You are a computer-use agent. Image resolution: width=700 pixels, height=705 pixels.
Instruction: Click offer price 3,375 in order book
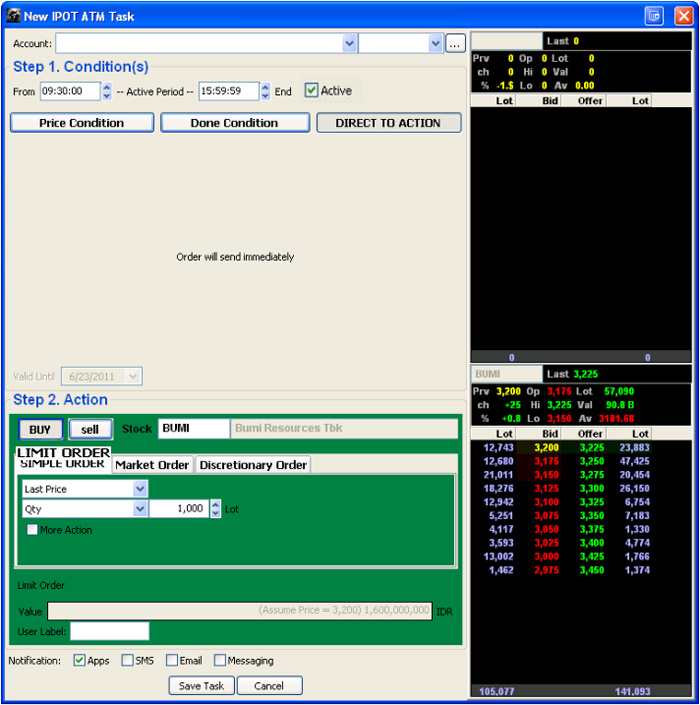[x=592, y=529]
